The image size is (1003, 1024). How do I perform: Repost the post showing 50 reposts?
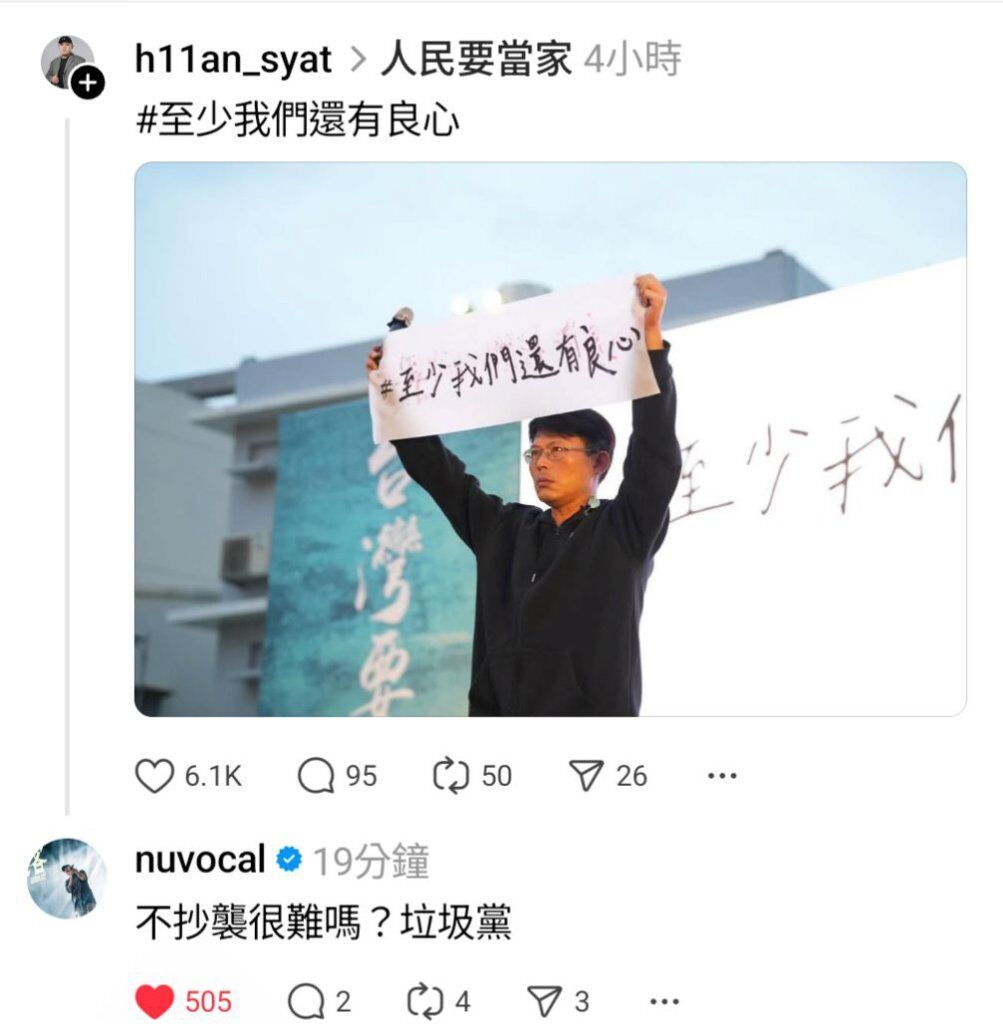[451, 776]
